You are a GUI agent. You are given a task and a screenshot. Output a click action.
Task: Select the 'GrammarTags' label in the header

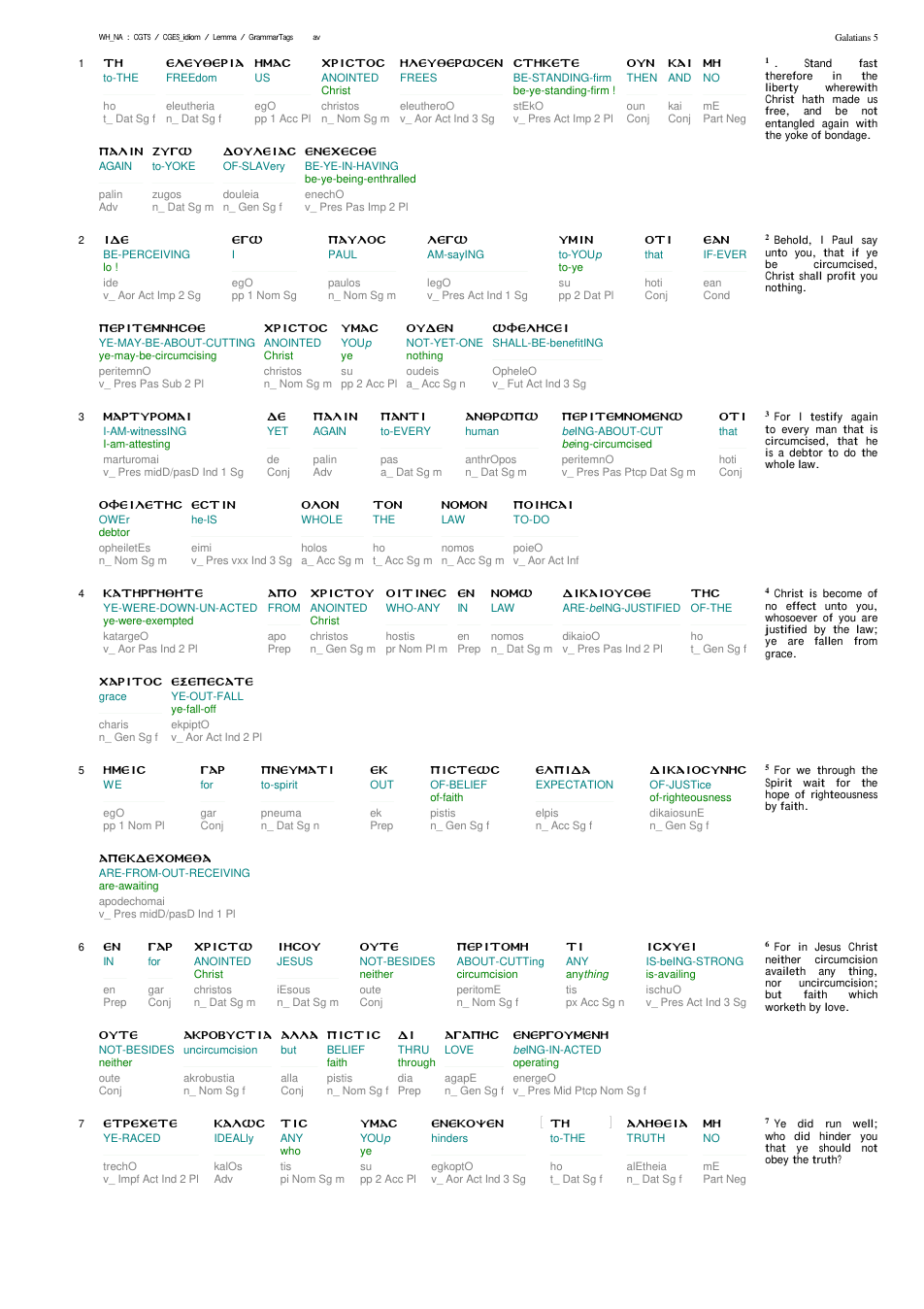[x=271, y=38]
